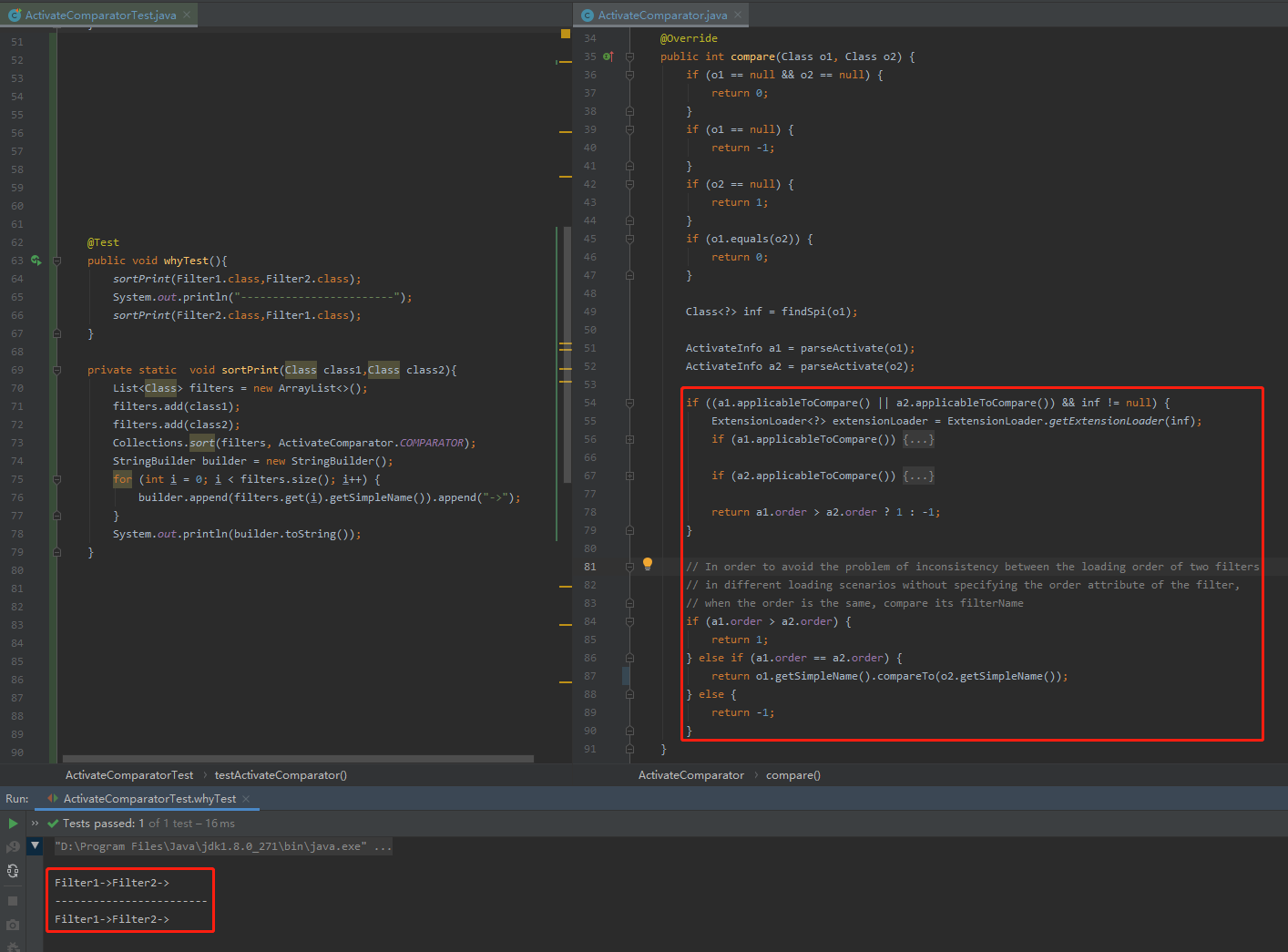
Task: Switch to ActivateComparator.java editor tab
Action: tap(662, 15)
